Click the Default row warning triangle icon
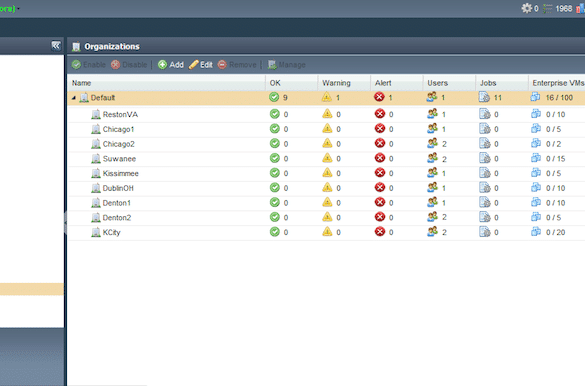Screen dimensions: 585x386 click(x=327, y=97)
